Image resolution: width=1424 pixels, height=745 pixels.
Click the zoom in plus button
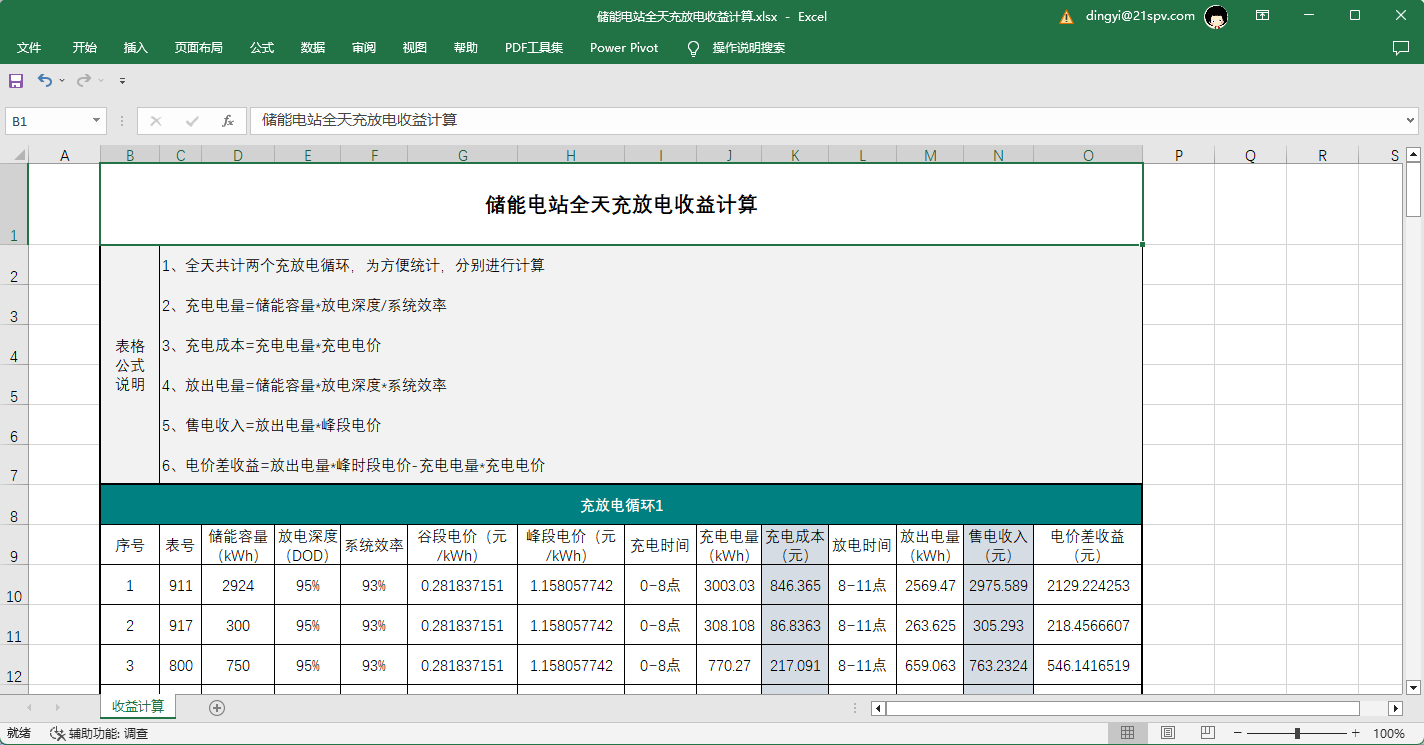(1355, 733)
